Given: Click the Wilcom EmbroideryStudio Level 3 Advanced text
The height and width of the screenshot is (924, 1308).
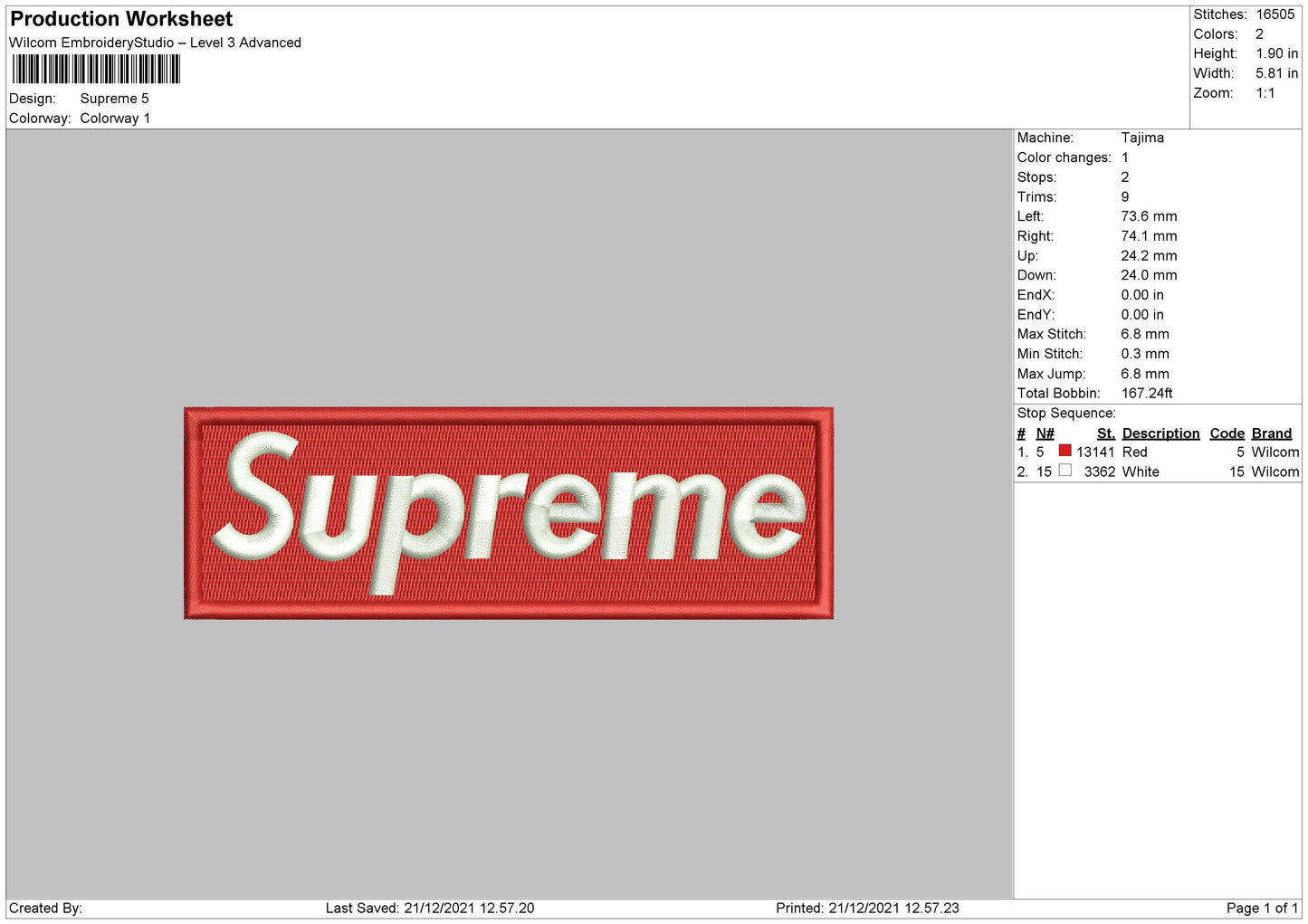Looking at the screenshot, I should 155,43.
